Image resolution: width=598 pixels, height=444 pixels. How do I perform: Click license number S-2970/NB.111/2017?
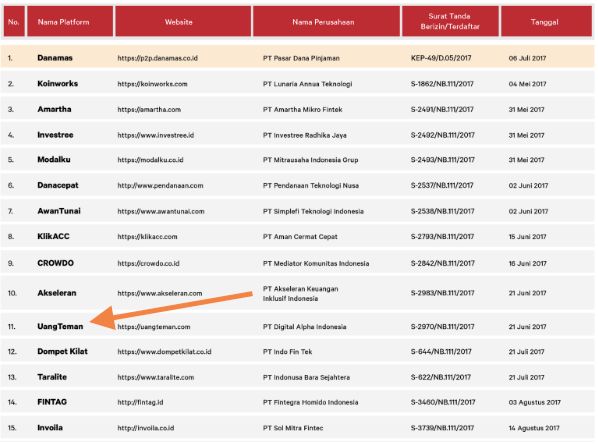pyautogui.click(x=442, y=327)
